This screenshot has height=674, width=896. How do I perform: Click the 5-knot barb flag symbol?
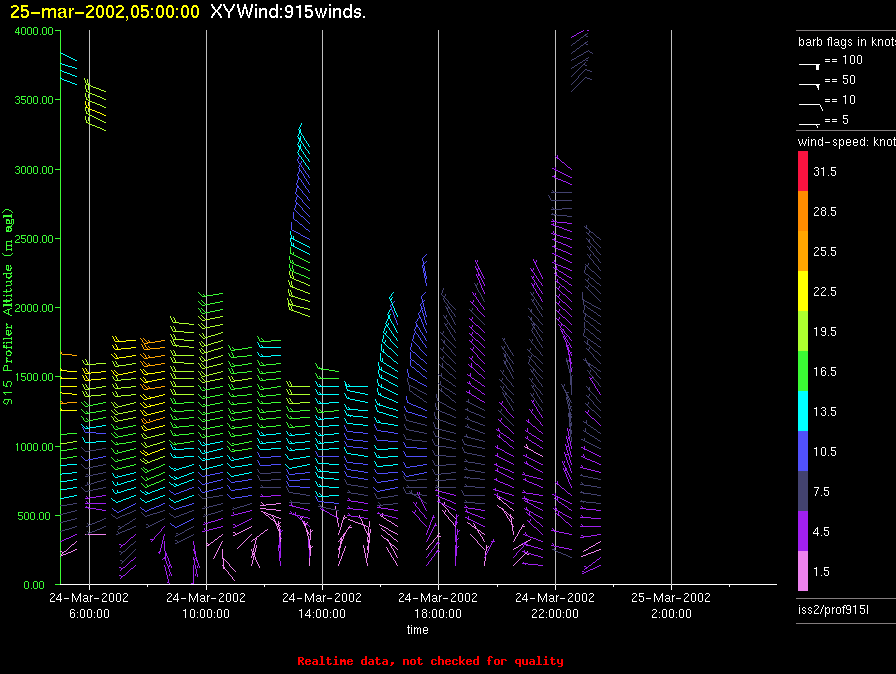click(809, 121)
